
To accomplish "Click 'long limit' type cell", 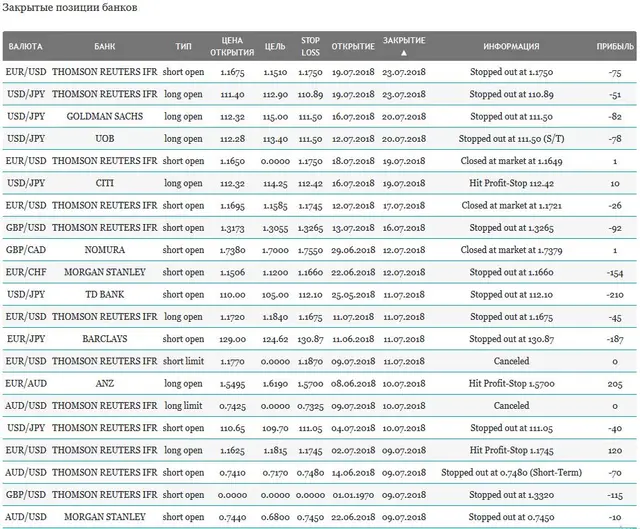I will point(183,405).
